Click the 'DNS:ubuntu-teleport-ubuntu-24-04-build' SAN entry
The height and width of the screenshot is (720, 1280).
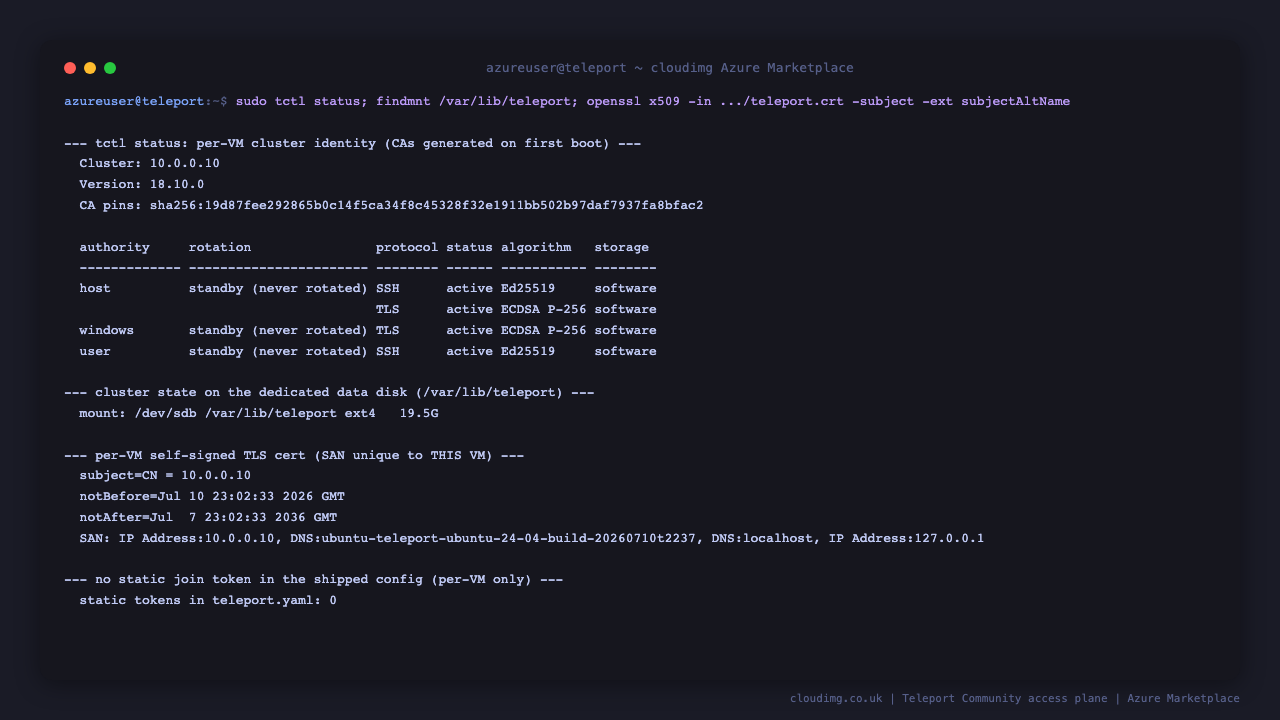[497, 538]
